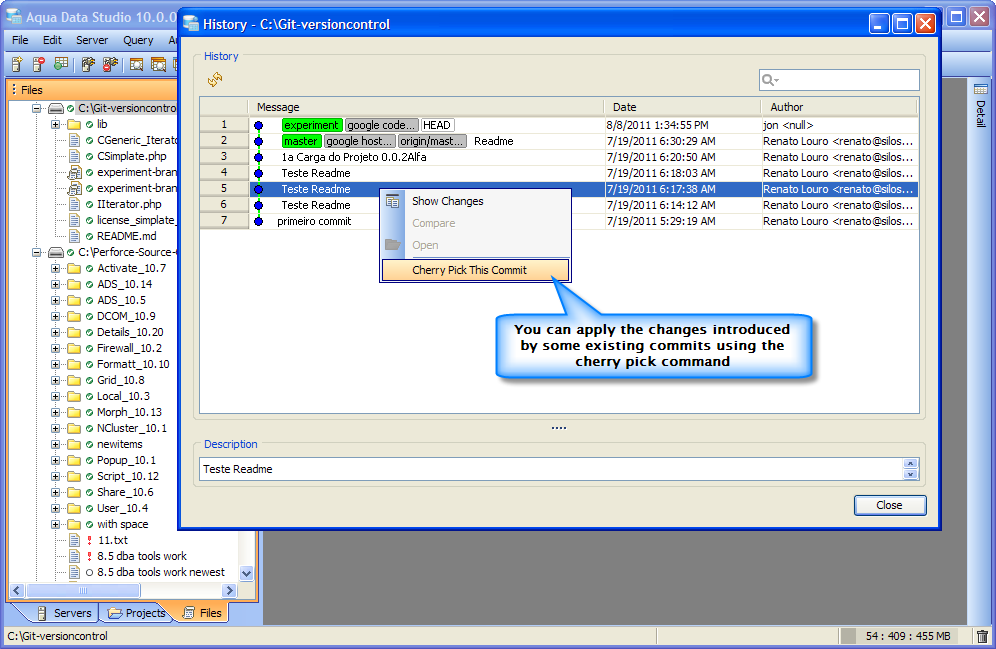Click the commit dot of primeiro commit
This screenshot has height=649, width=996.
click(259, 221)
